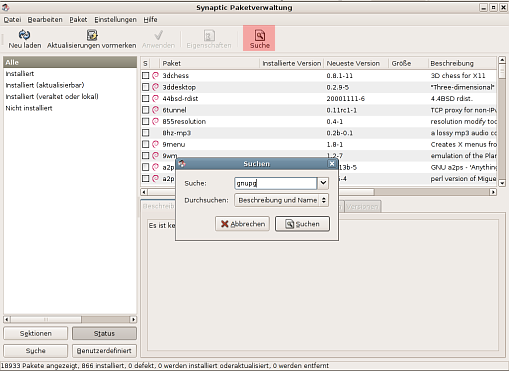The image size is (509, 371).
Task: Toggle the status checkbox for 9menu
Action: 145,144
